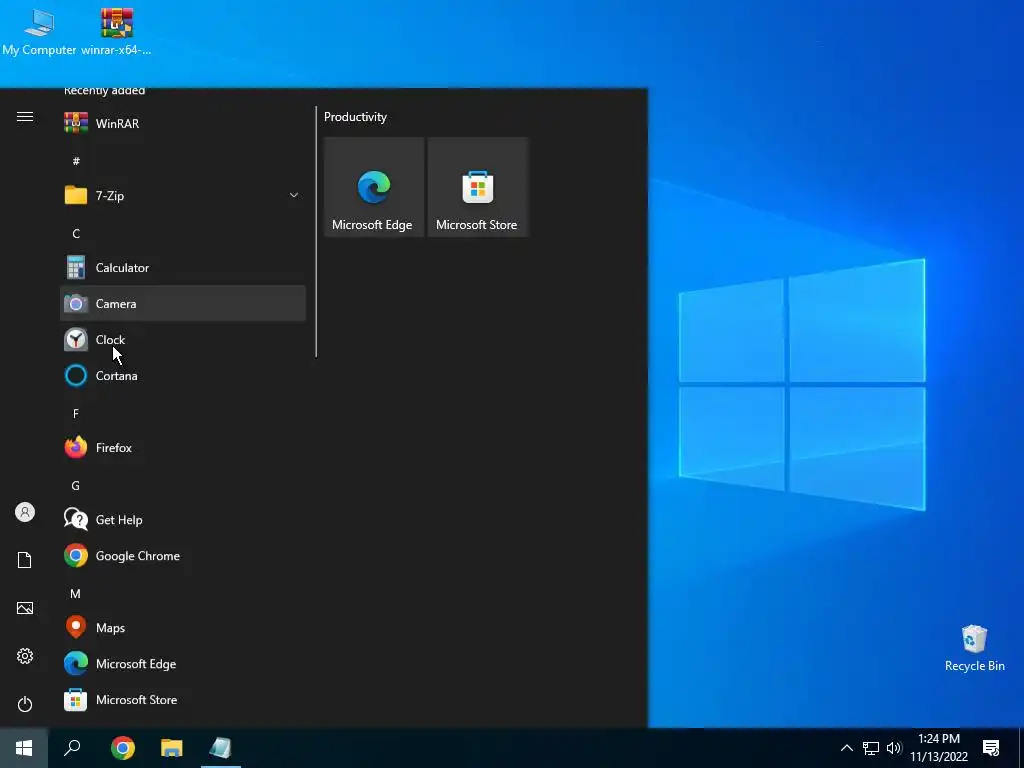Click the Productivity group title
Image resolution: width=1024 pixels, height=768 pixels.
click(355, 117)
